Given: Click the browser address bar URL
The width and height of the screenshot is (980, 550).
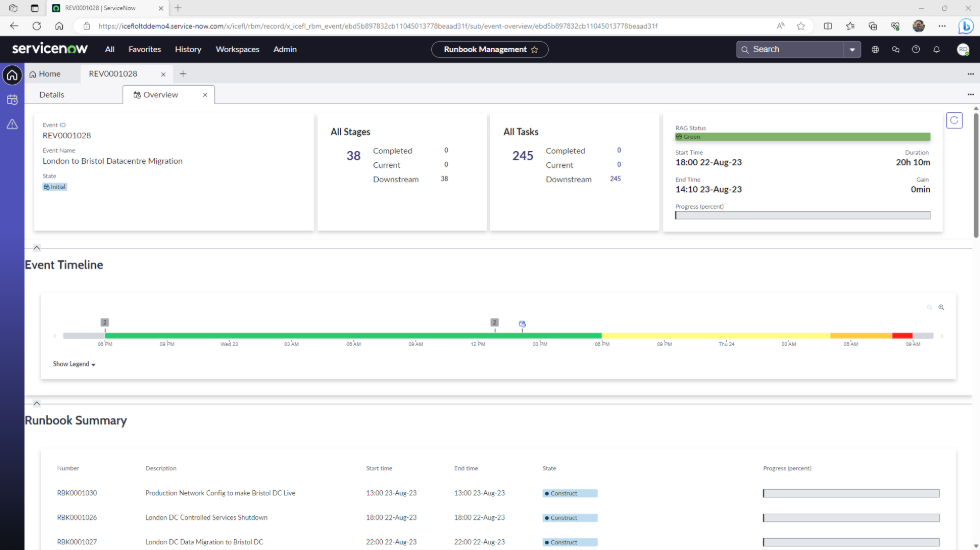Looking at the screenshot, I should [x=378, y=26].
